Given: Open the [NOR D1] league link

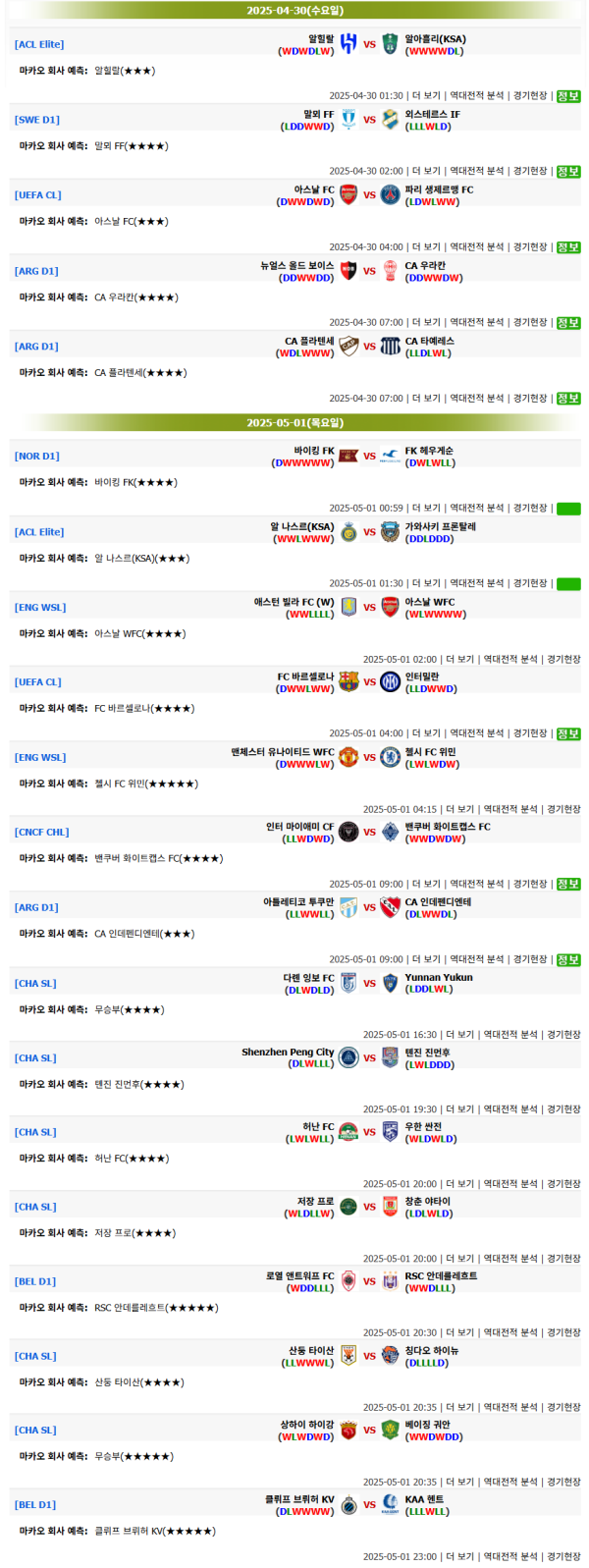Looking at the screenshot, I should tap(37, 456).
